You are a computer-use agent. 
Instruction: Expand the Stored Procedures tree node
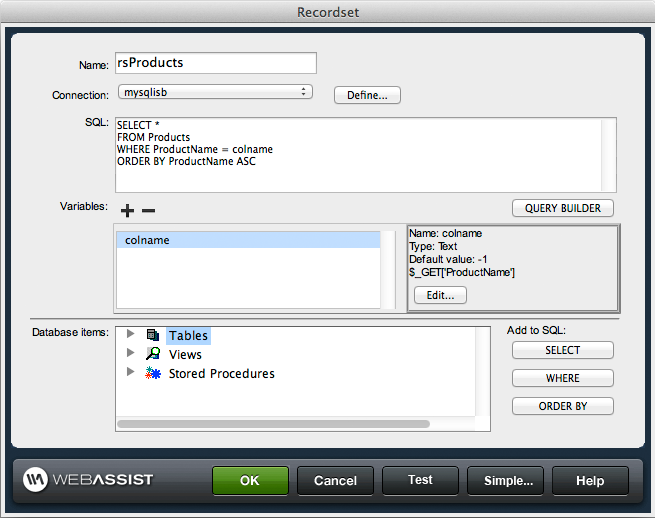pos(130,371)
